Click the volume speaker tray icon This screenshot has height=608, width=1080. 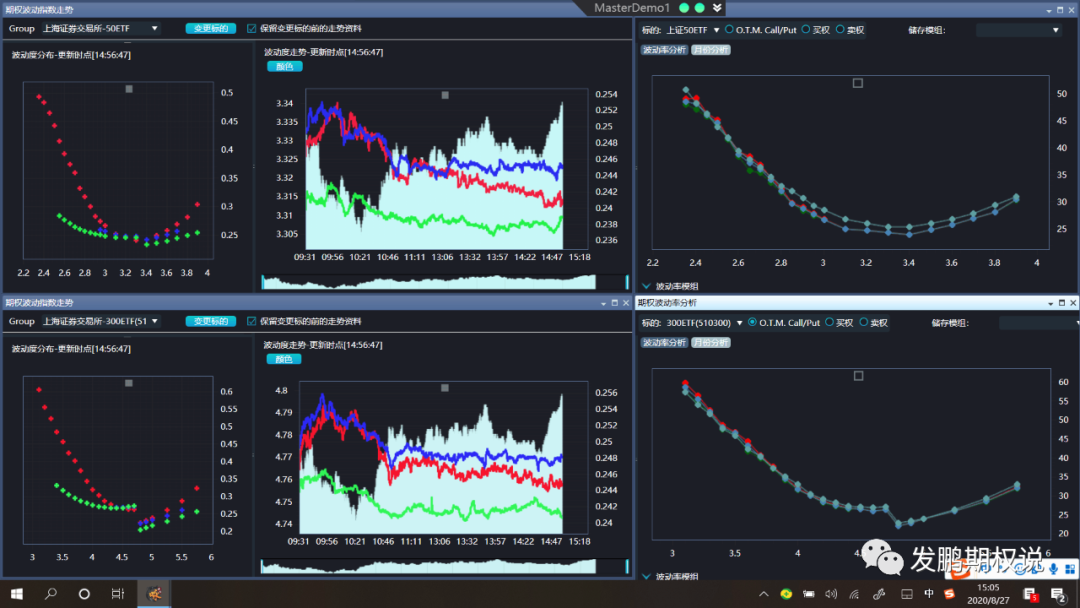(831, 594)
